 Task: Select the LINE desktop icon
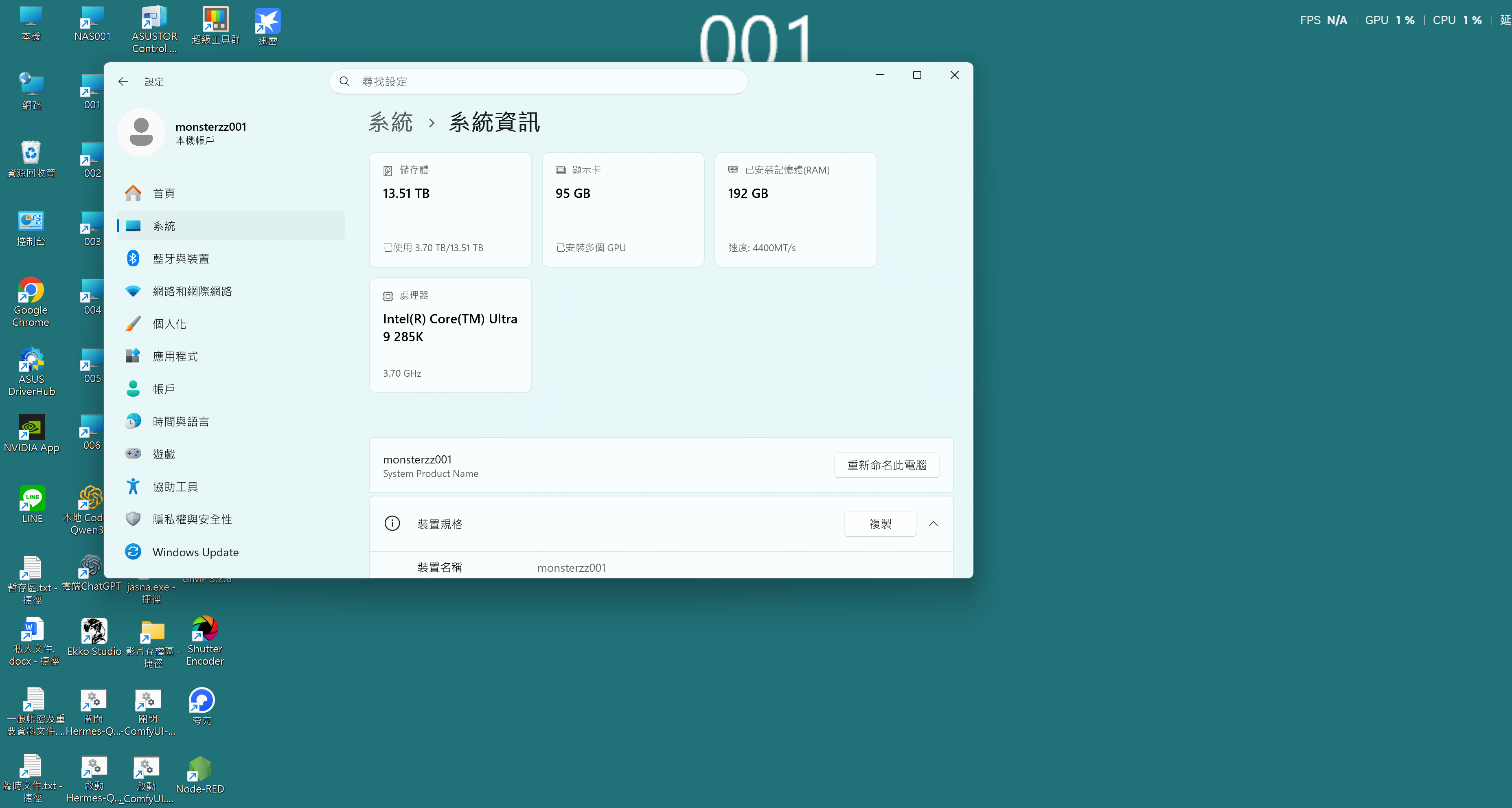click(x=32, y=505)
